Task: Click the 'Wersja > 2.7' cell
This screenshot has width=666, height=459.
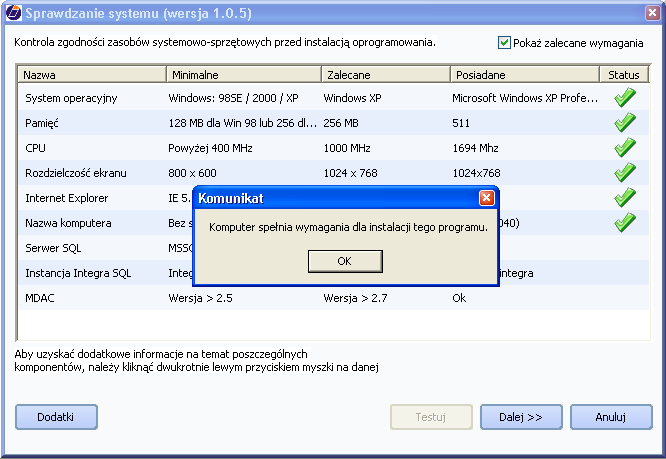Action: coord(355,298)
